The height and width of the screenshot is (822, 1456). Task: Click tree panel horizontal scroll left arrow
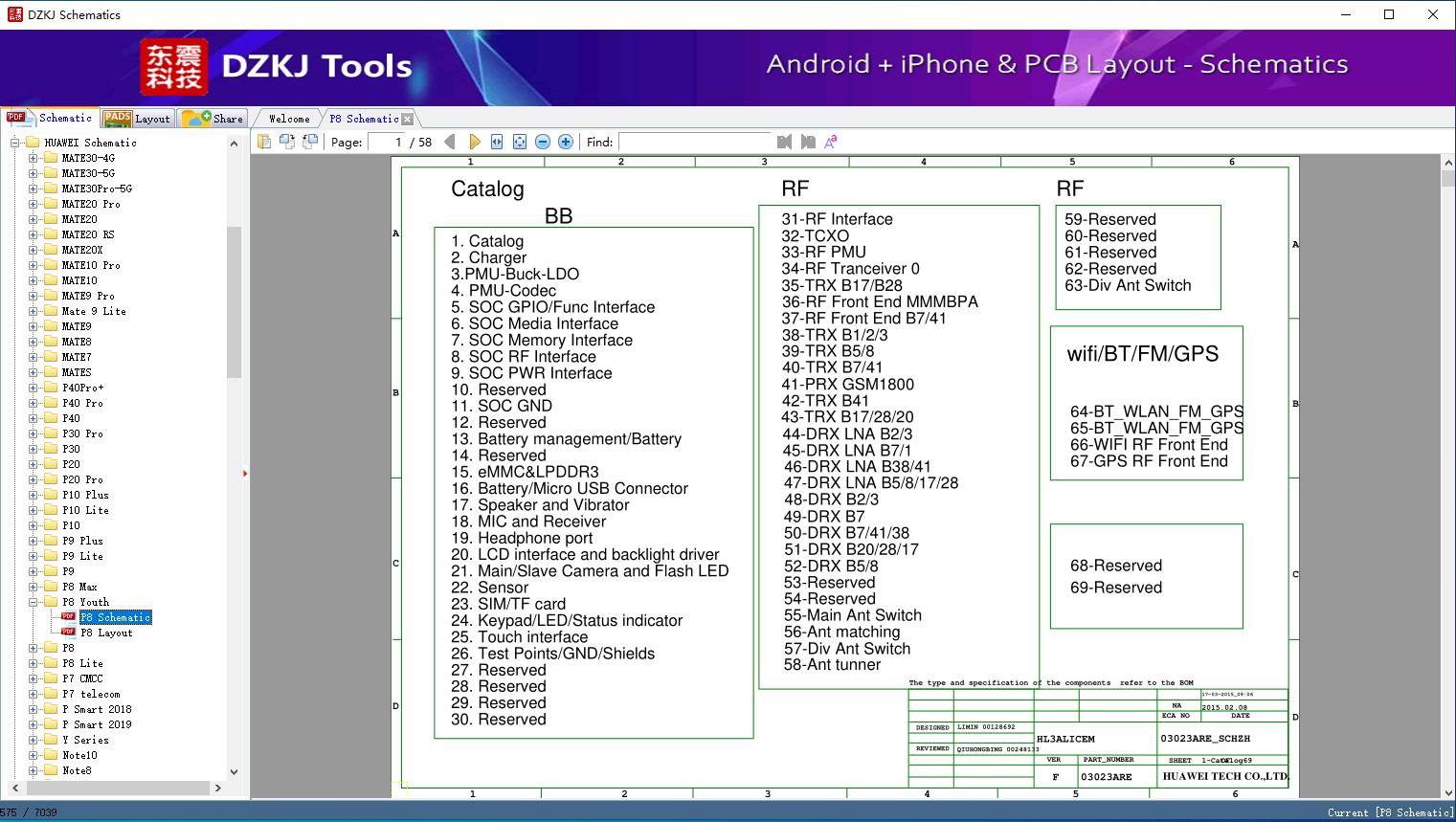click(x=14, y=789)
